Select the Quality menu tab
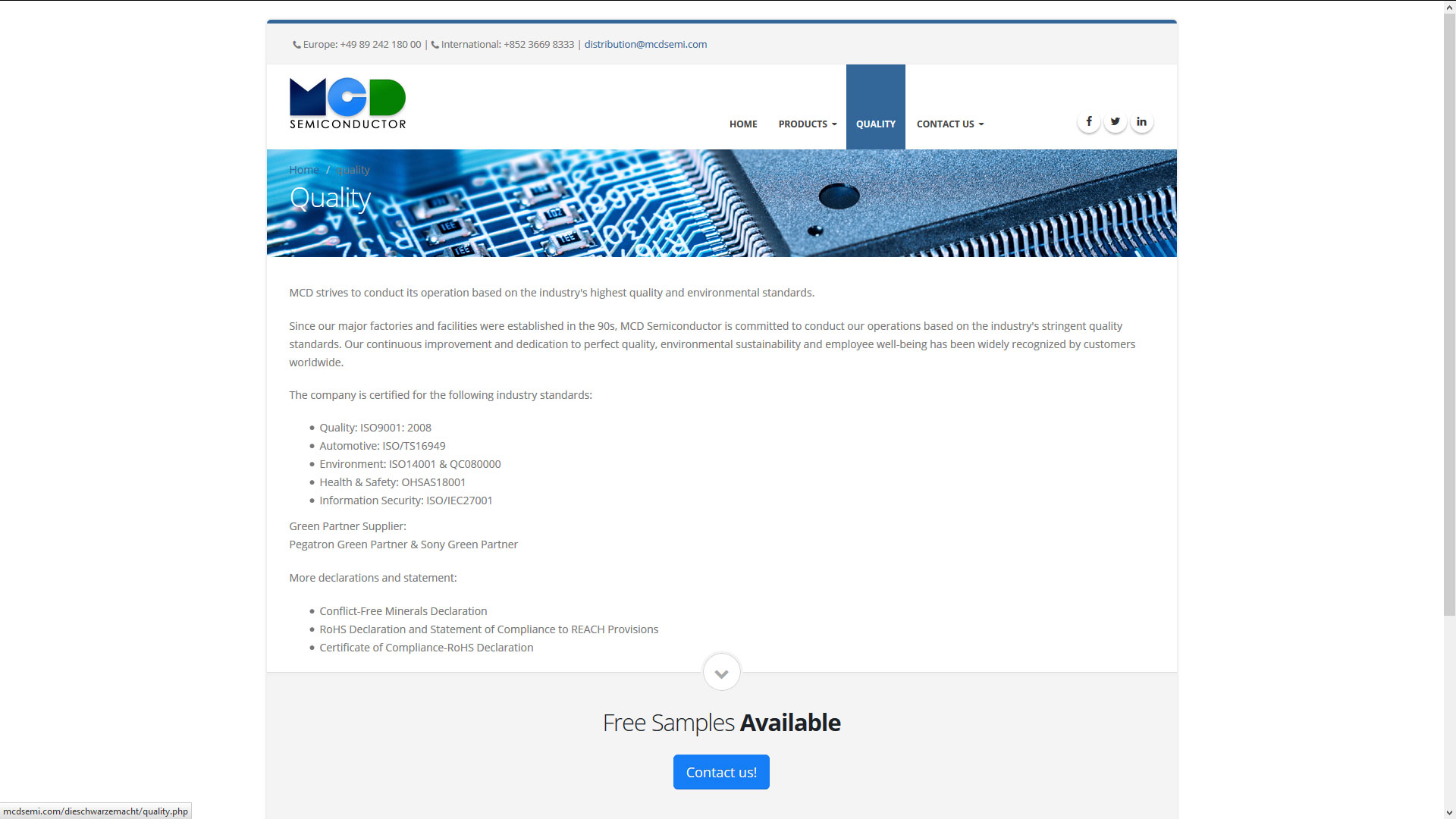 click(x=875, y=124)
